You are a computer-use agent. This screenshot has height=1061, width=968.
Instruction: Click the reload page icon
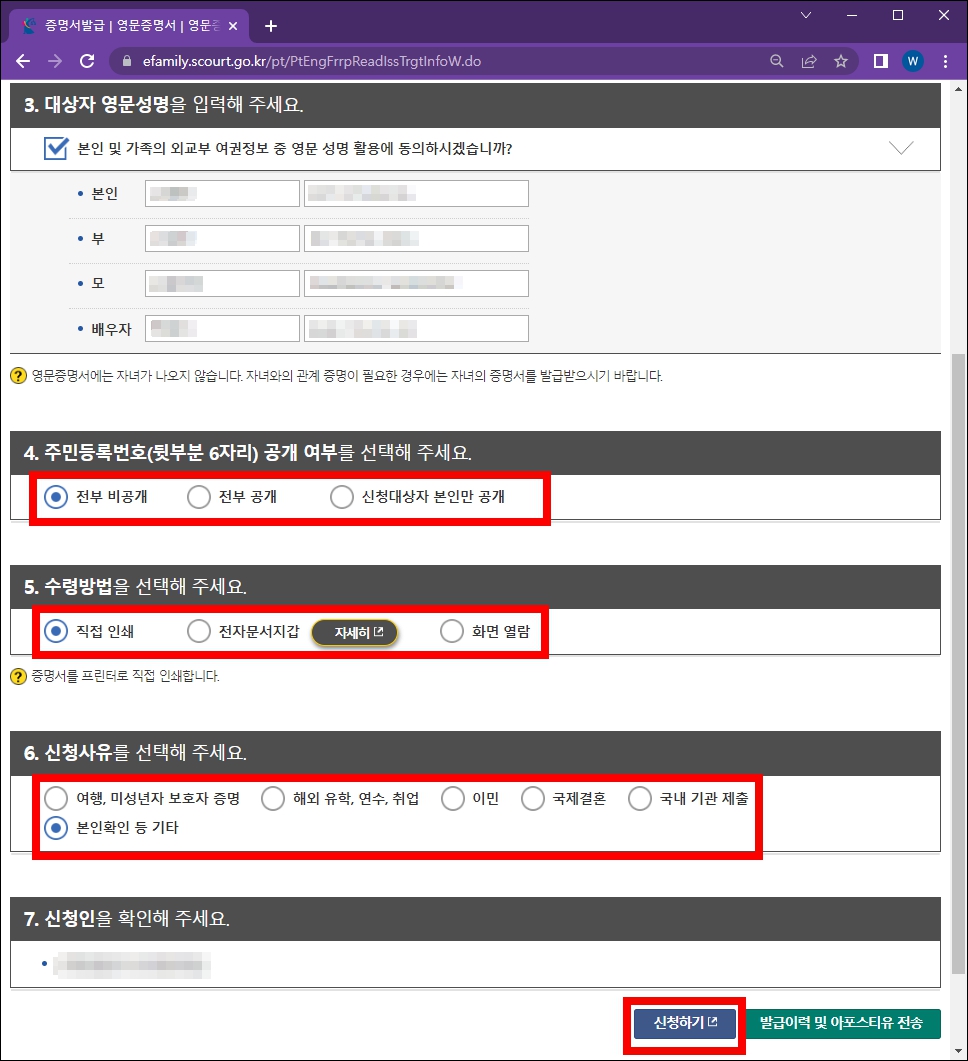point(86,60)
